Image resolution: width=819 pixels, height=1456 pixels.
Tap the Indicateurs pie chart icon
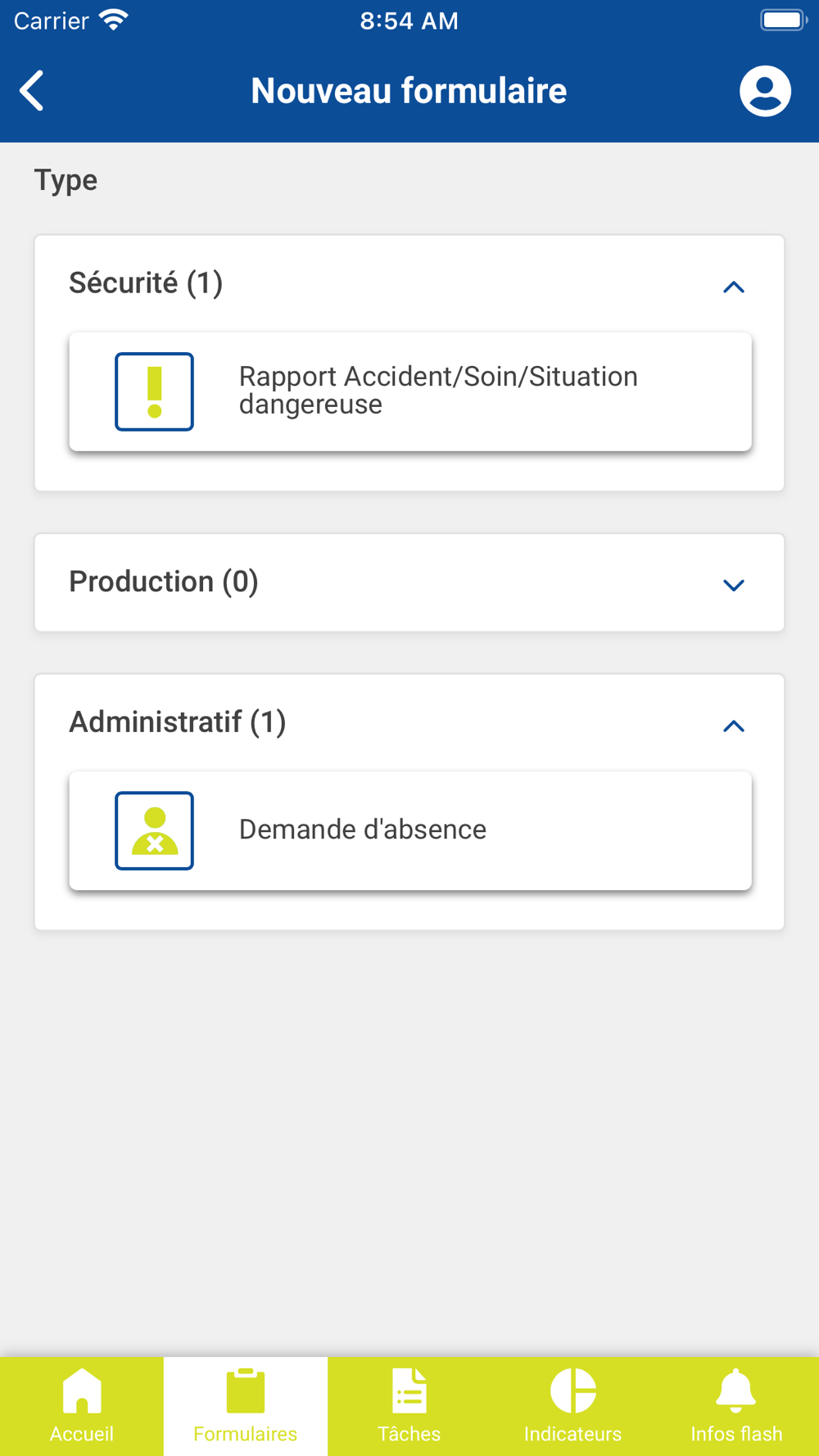573,1391
